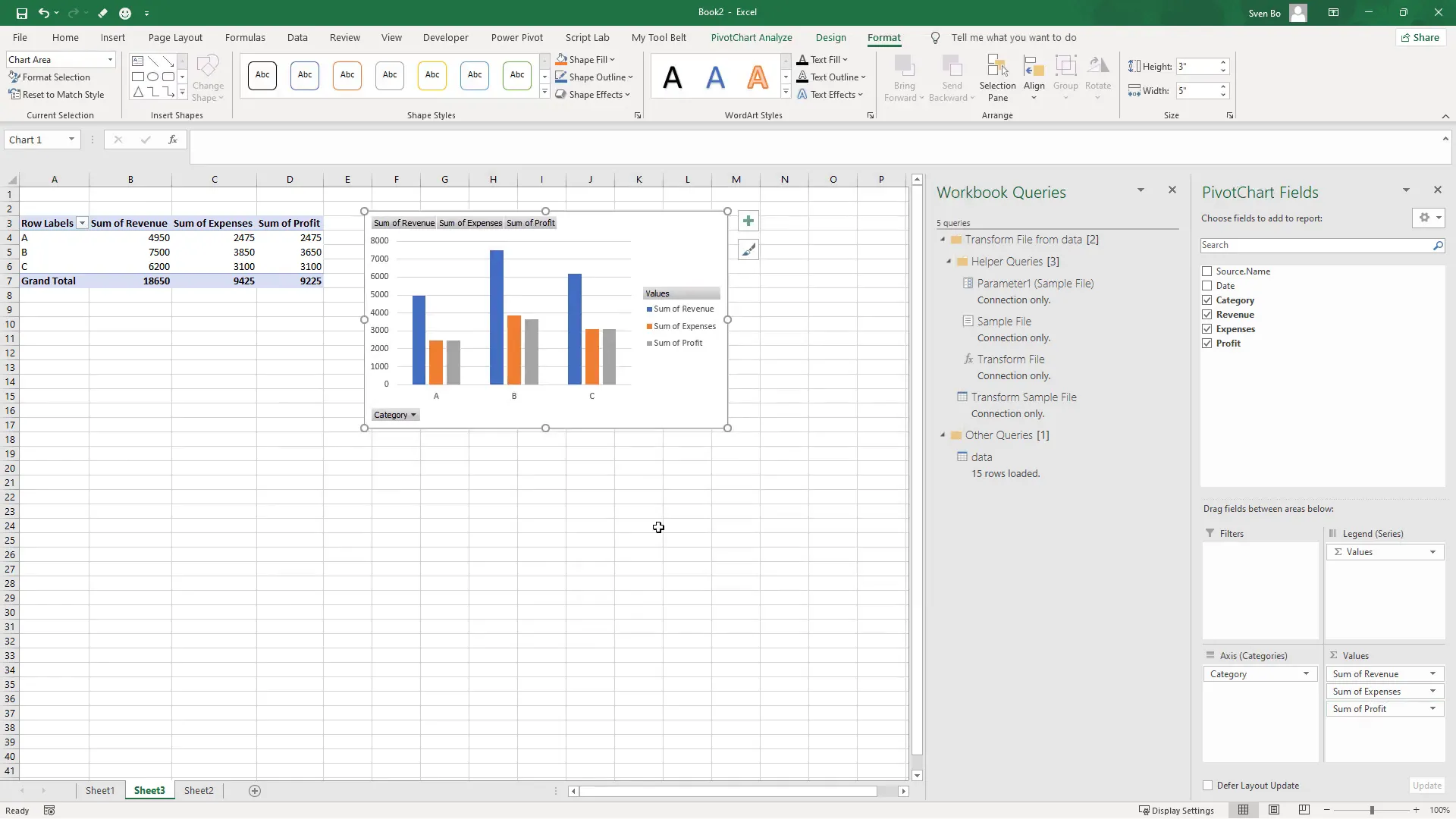
Task: Enable the Date field checkbox
Action: [1207, 285]
